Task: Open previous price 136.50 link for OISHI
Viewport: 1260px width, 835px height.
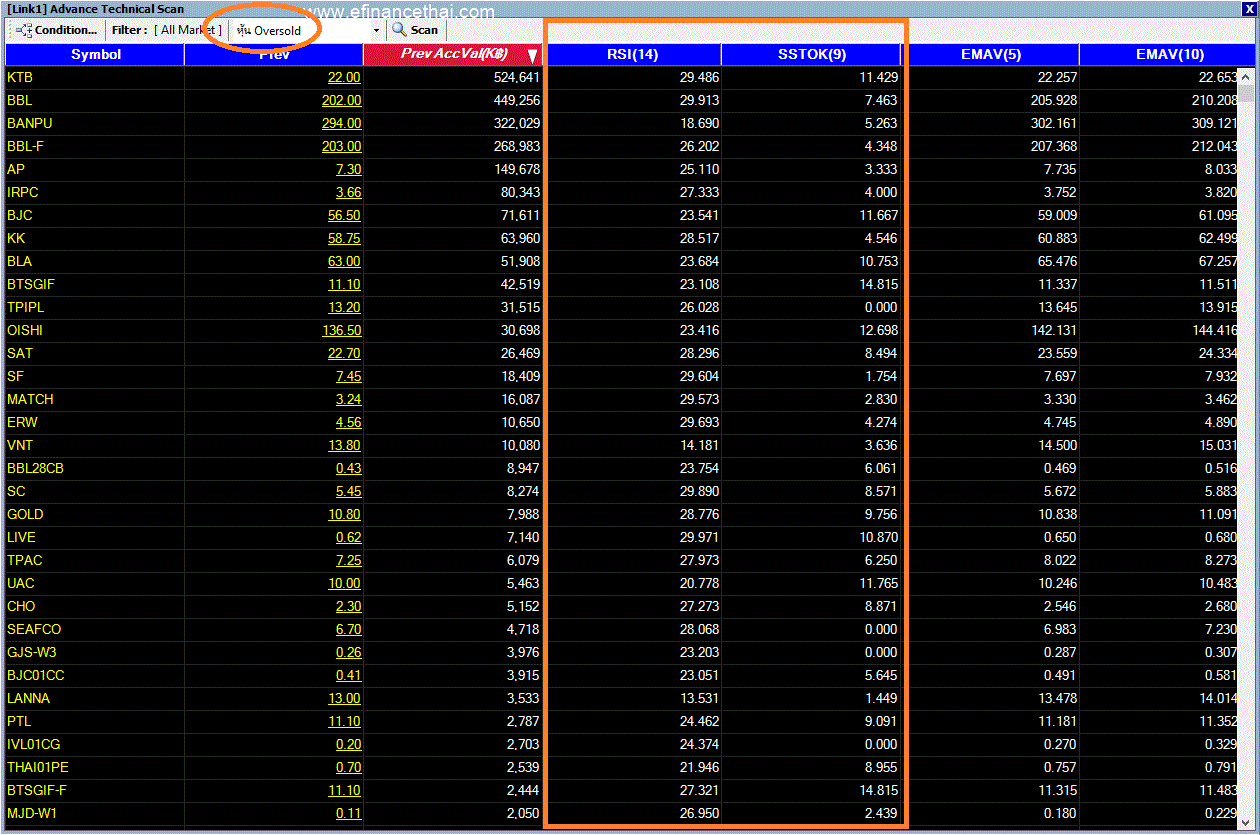Action: 341,330
